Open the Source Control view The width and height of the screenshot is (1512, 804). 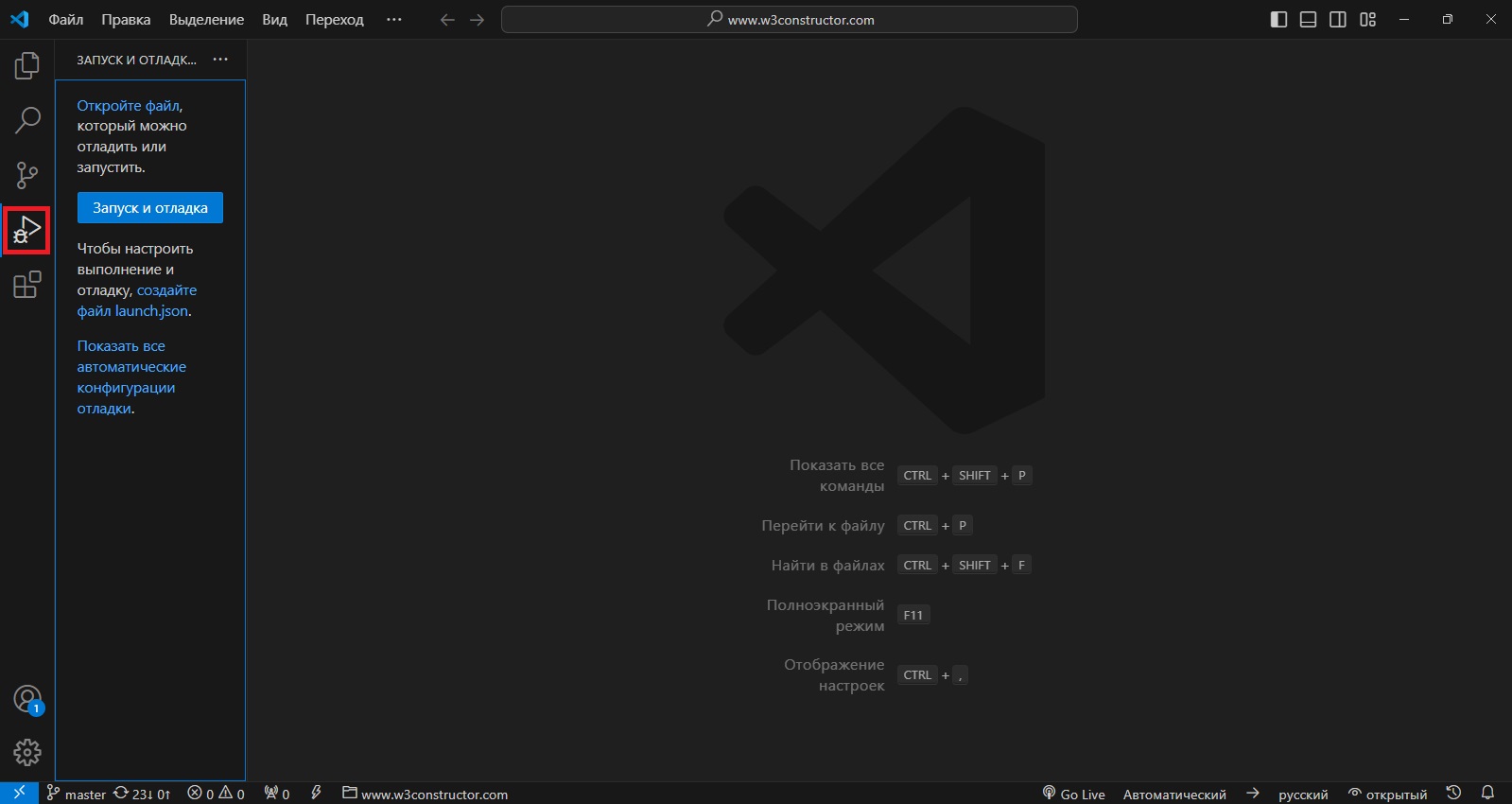click(27, 175)
